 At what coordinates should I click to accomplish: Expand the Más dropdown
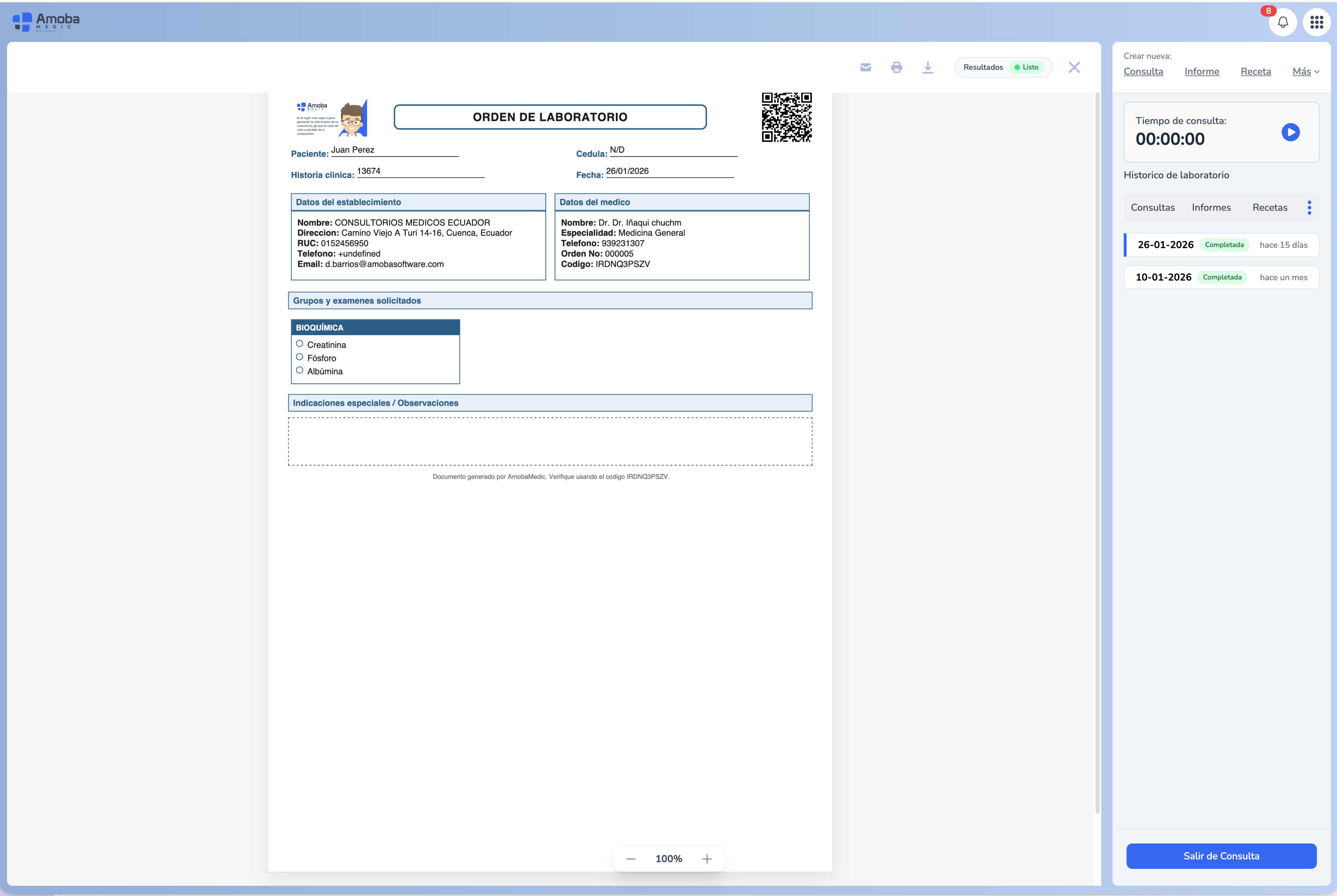click(x=1306, y=72)
